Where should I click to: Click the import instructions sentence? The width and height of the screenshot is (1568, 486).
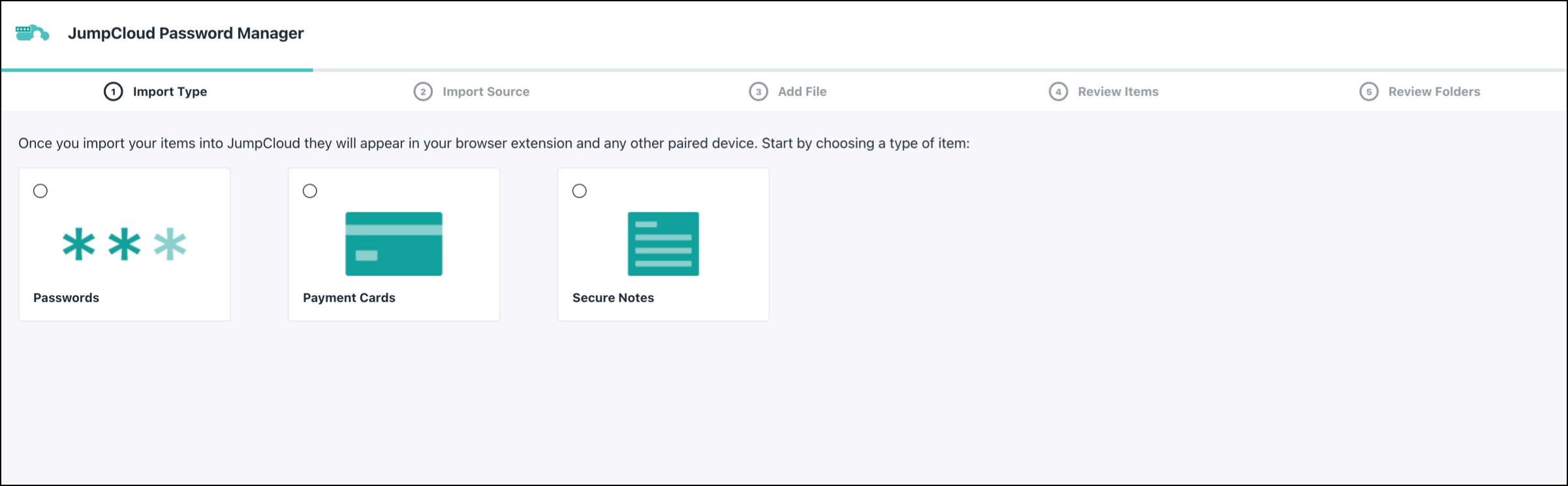pyautogui.click(x=494, y=143)
